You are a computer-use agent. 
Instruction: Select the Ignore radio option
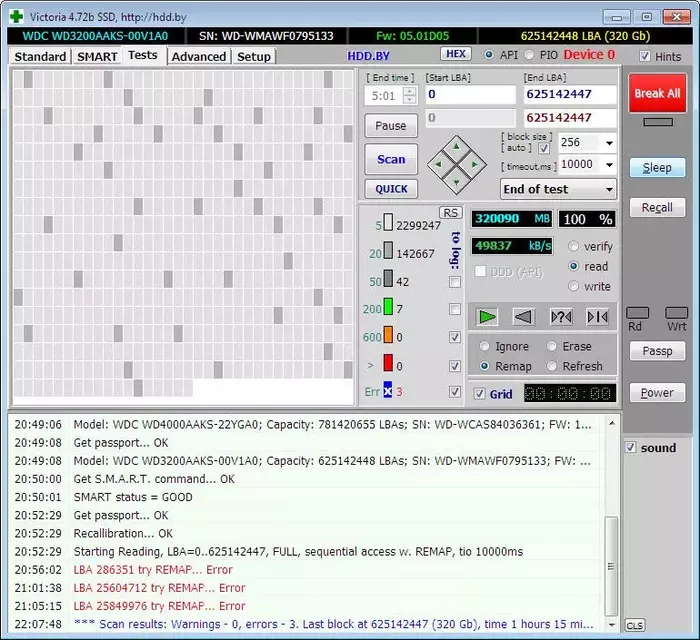pyautogui.click(x=484, y=346)
